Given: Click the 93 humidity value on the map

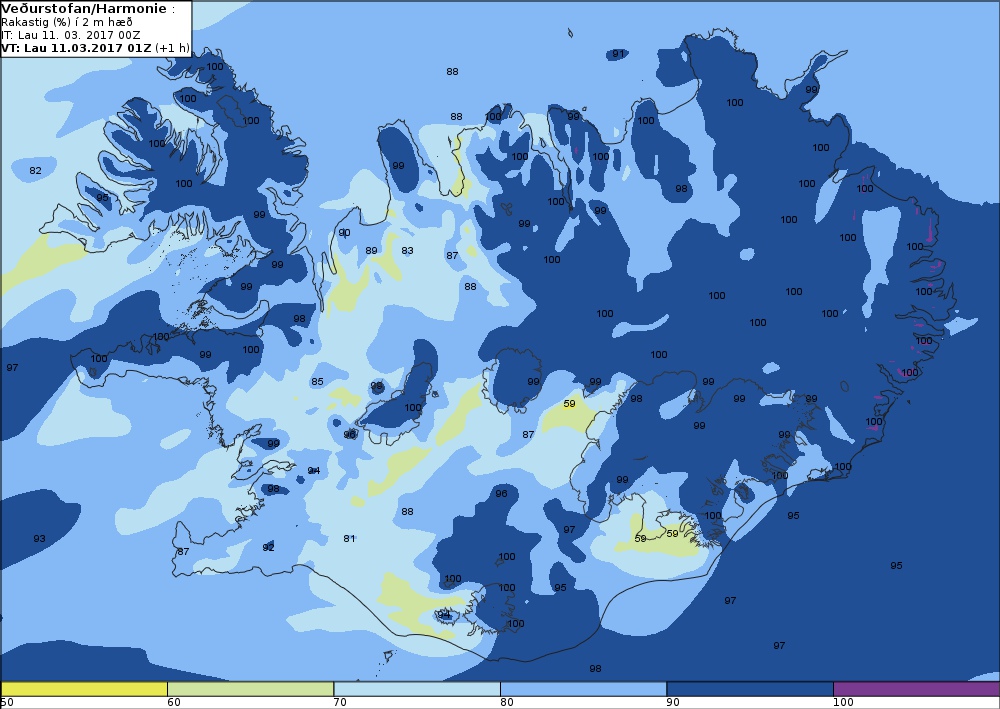Looking at the screenshot, I should pyautogui.click(x=40, y=538).
